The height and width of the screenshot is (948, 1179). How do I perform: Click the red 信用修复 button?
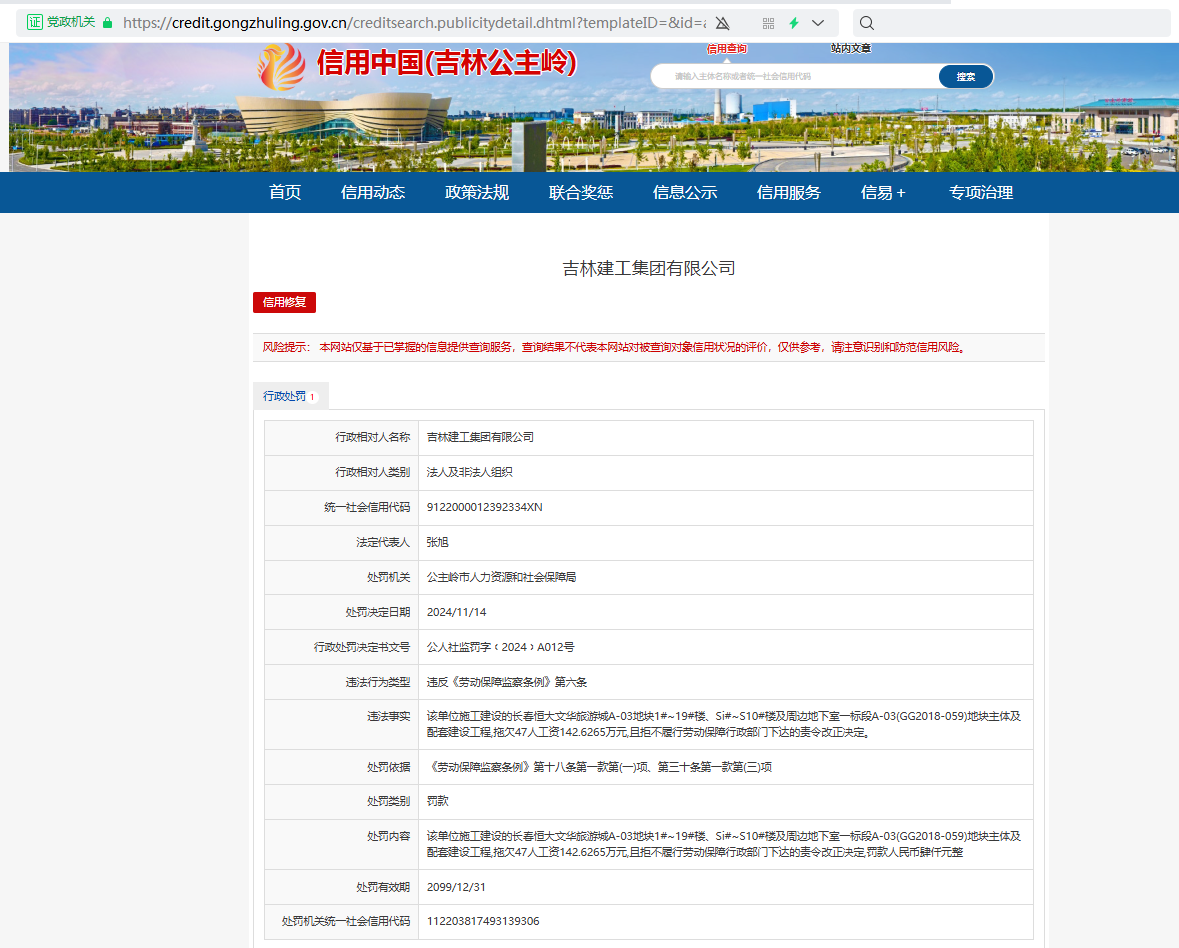pos(284,302)
